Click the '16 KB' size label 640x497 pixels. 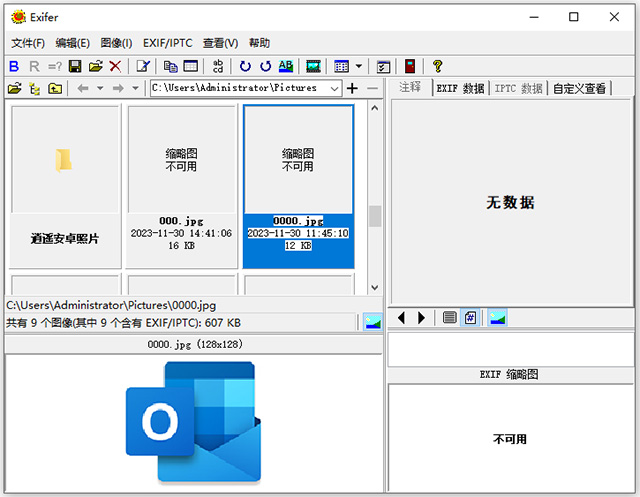pyautogui.click(x=181, y=246)
